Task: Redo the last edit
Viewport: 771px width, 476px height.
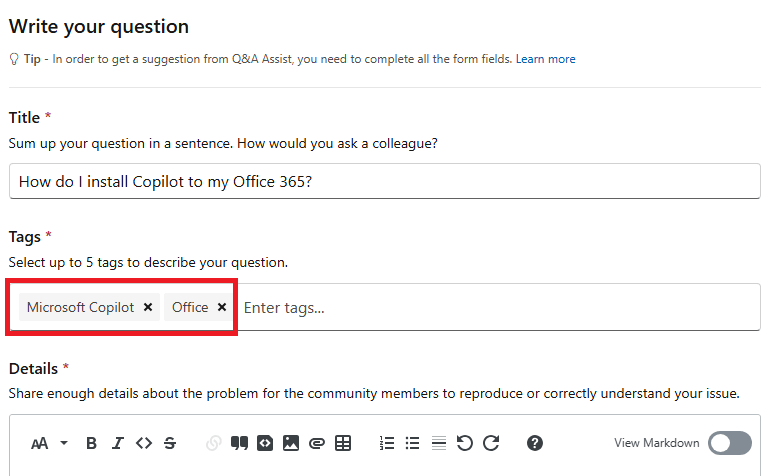Action: [490, 443]
